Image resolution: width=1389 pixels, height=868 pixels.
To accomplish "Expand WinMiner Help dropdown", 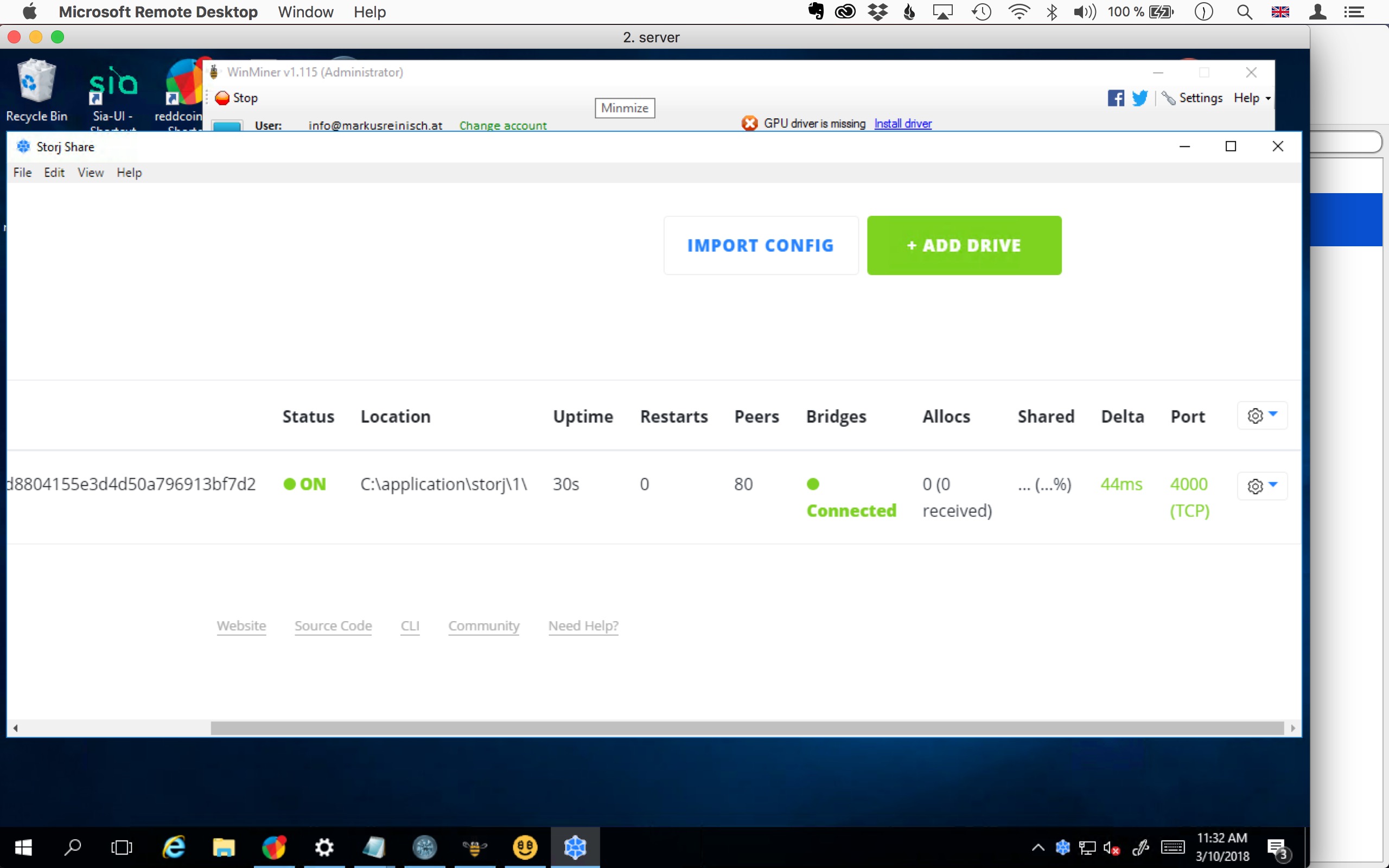I will pyautogui.click(x=1252, y=98).
